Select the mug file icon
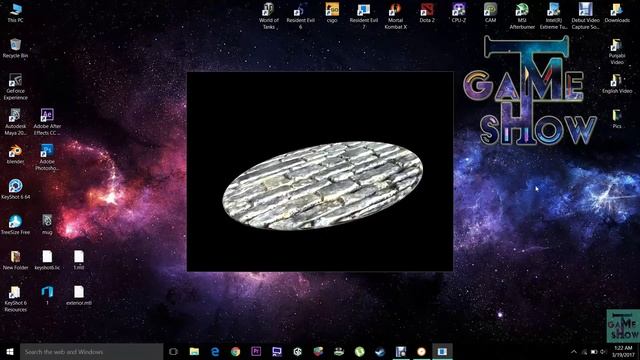640x360 pixels. tap(47, 224)
